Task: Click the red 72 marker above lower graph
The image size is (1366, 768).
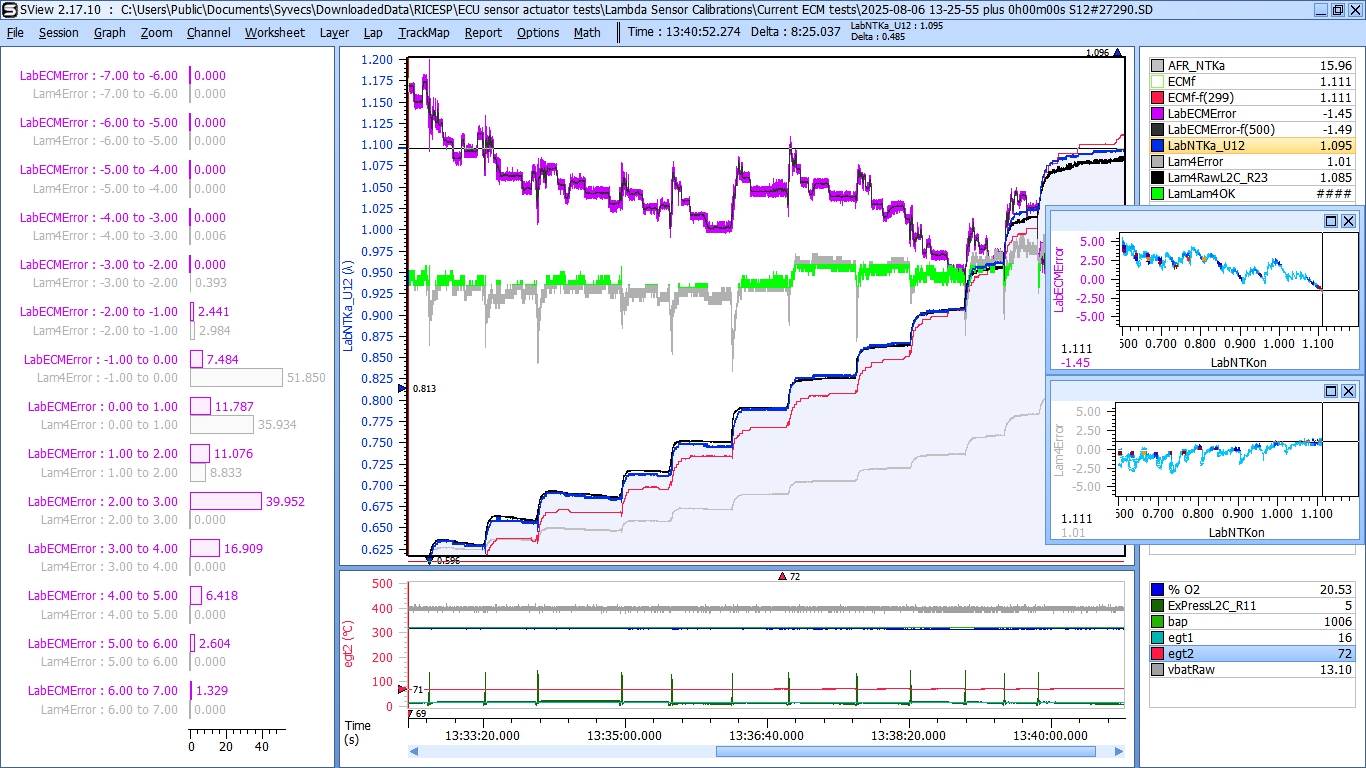Action: (782, 576)
